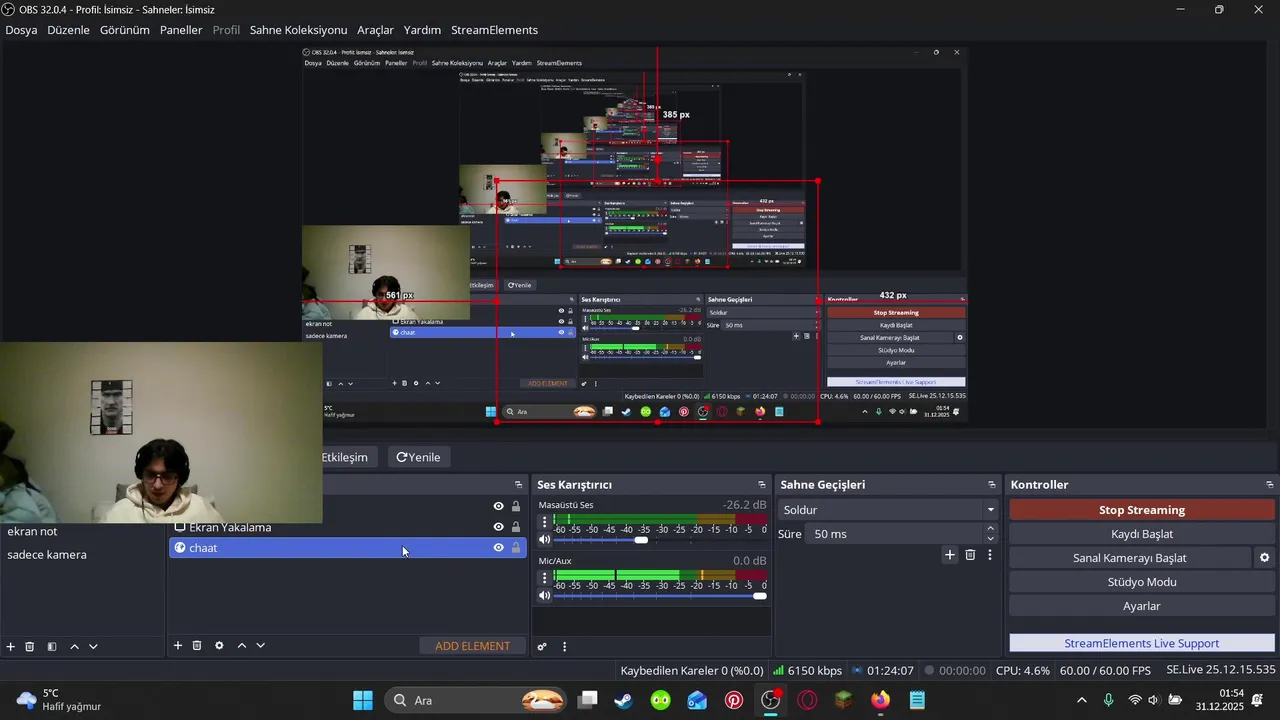Decrease Süre duration with down arrow
The width and height of the screenshot is (1280, 720).
pyautogui.click(x=991, y=539)
